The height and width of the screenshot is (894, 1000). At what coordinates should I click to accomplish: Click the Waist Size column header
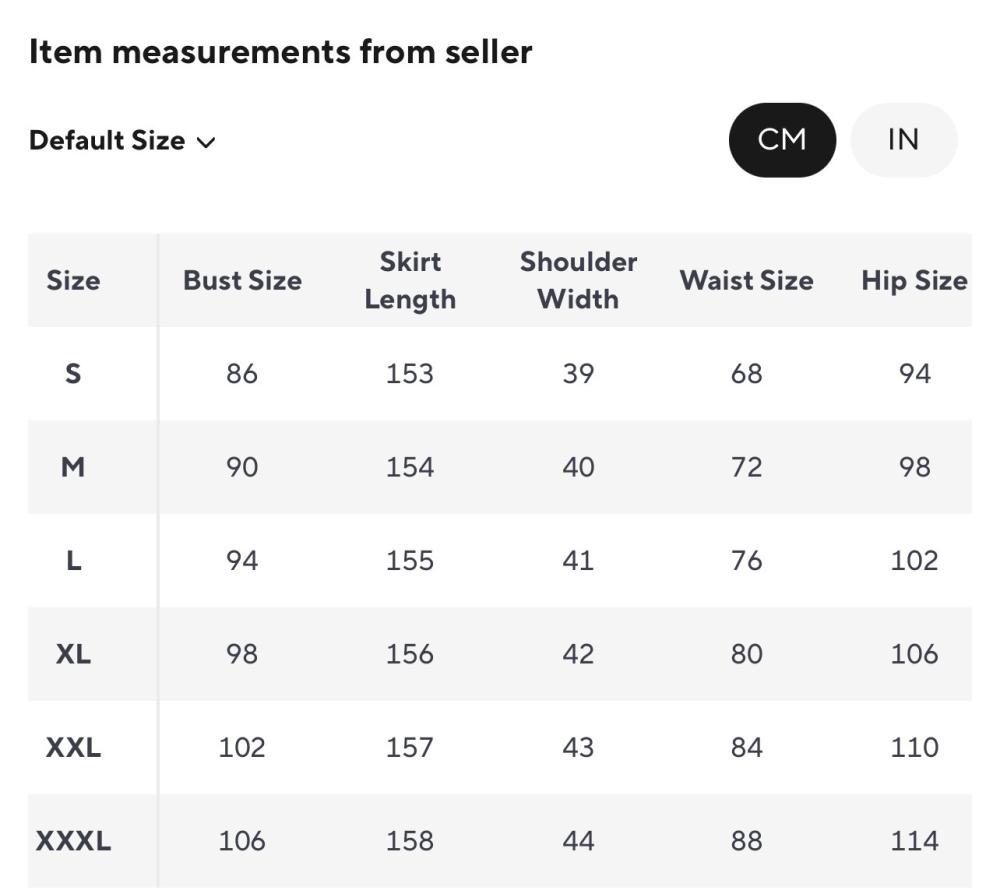(x=747, y=280)
